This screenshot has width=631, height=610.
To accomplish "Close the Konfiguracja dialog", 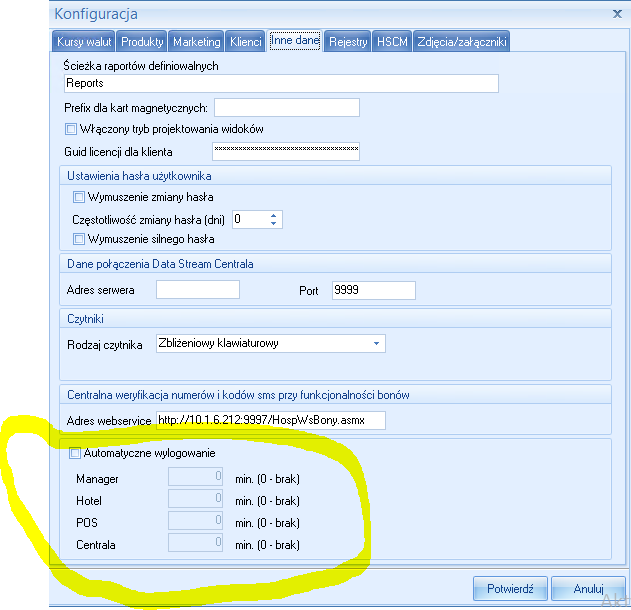I will (617, 14).
